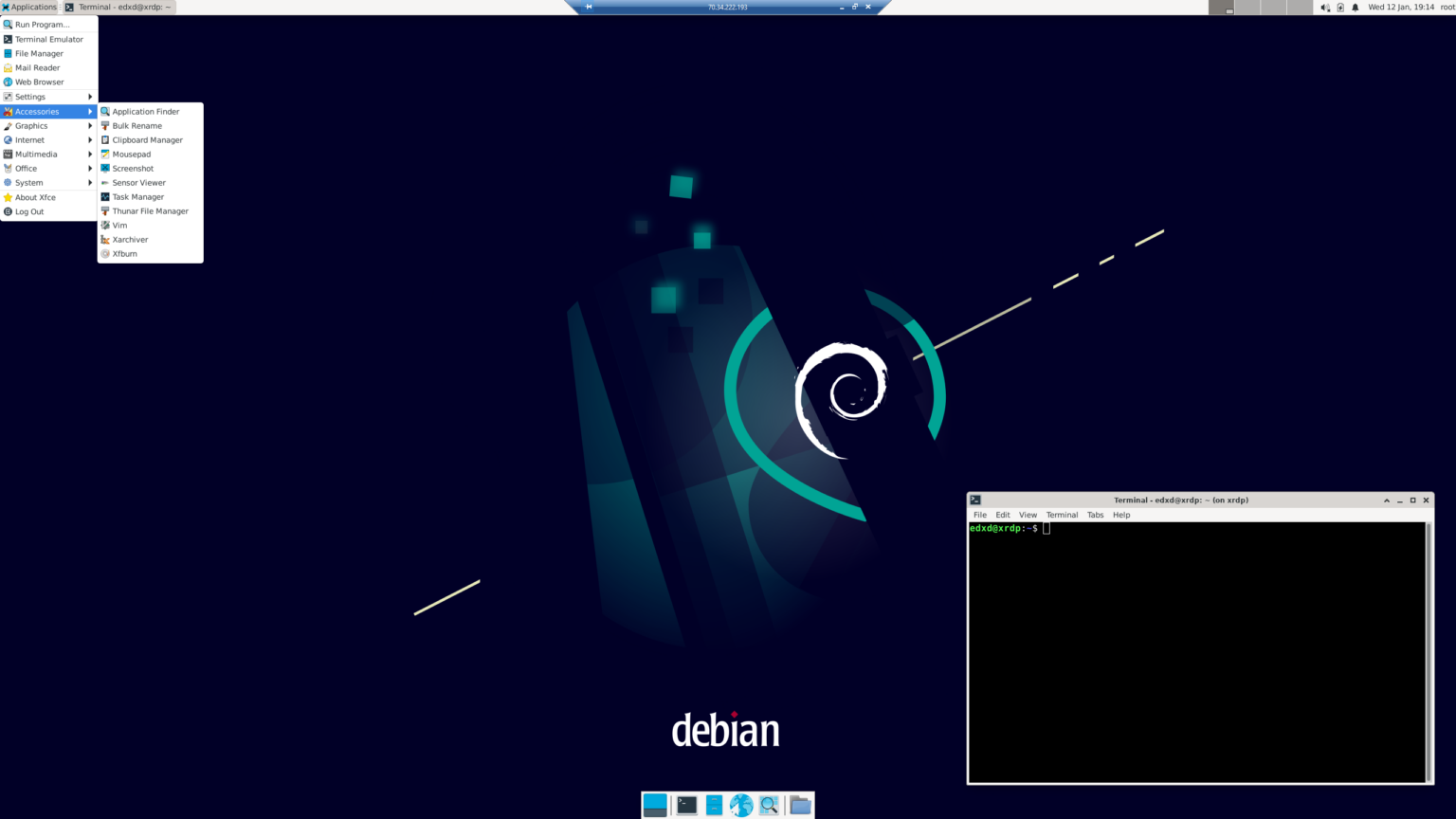
Task: Click the show desktop icon in the dock
Action: click(655, 805)
